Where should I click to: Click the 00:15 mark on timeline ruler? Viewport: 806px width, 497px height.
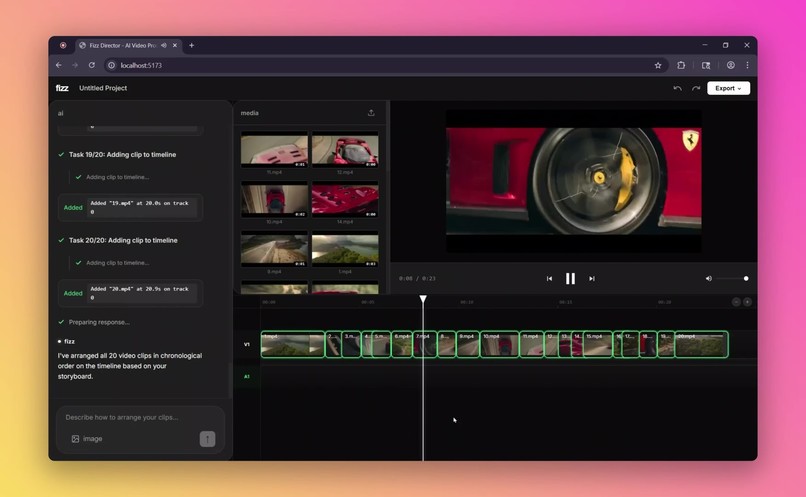565,302
